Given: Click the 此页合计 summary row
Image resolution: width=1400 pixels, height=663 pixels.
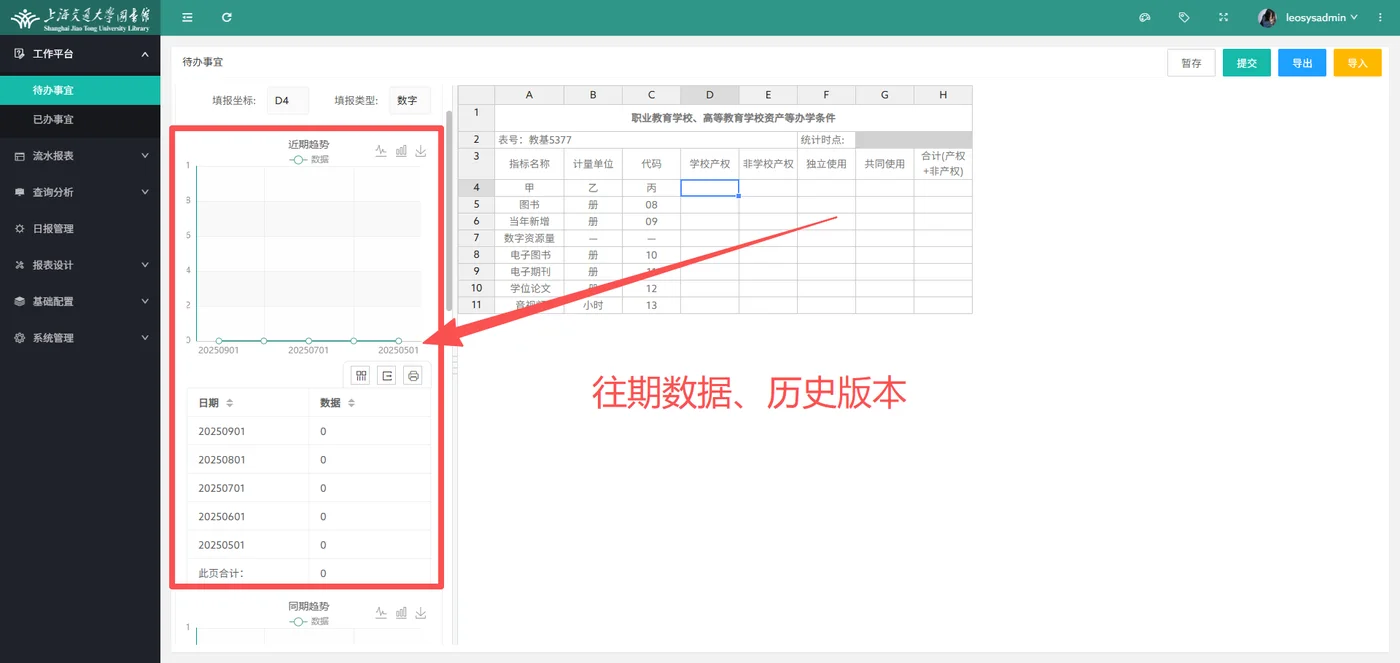Looking at the screenshot, I should [x=309, y=573].
